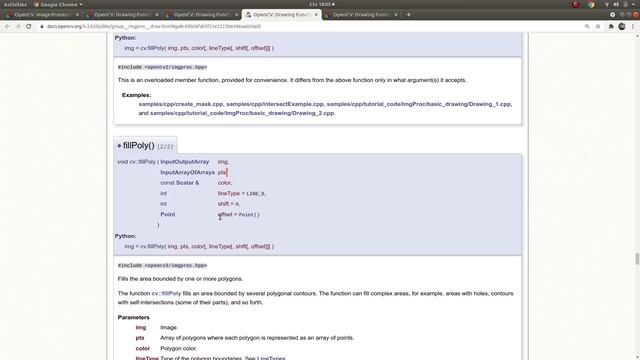
Task: Click 'lineType = LINE_8' default value
Action: point(242,193)
